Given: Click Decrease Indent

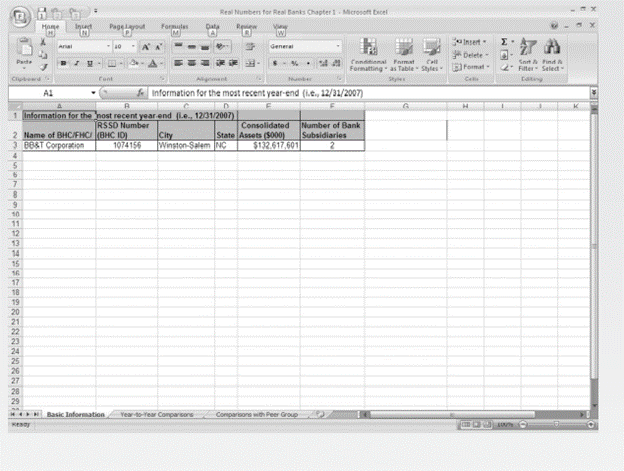Looking at the screenshot, I should pyautogui.click(x=220, y=63).
